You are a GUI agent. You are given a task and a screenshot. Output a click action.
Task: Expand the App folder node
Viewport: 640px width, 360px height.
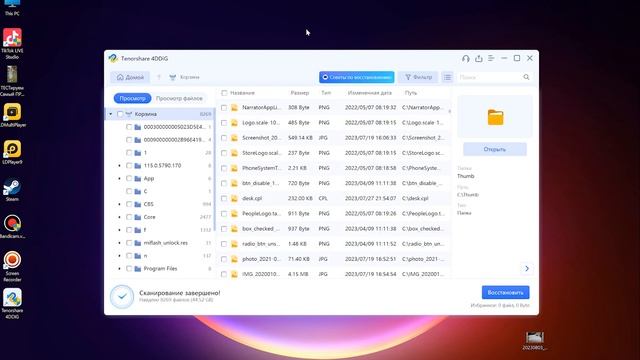click(120, 178)
